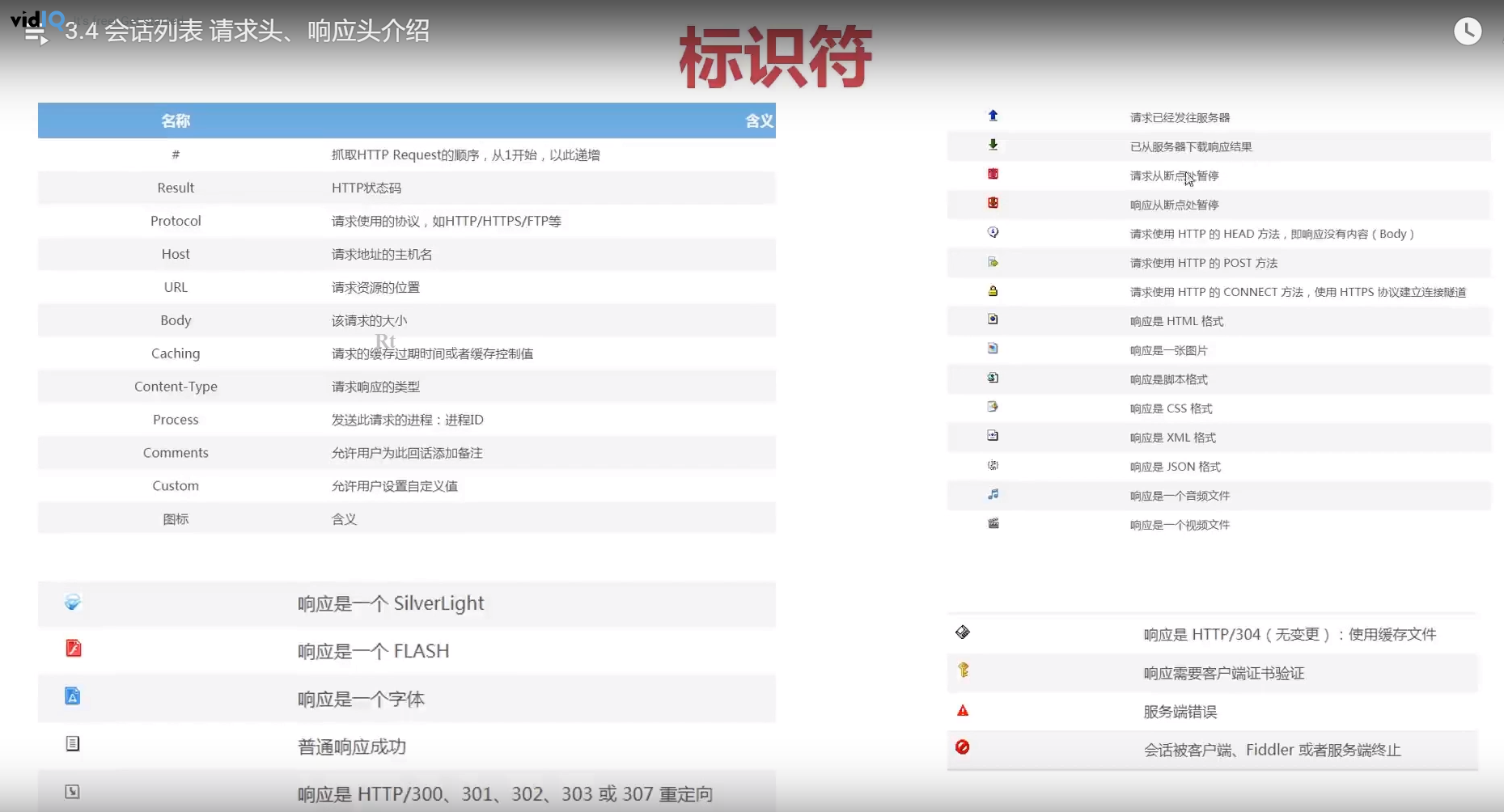Click the text 服务端错误
1504x812 pixels.
tap(1180, 712)
